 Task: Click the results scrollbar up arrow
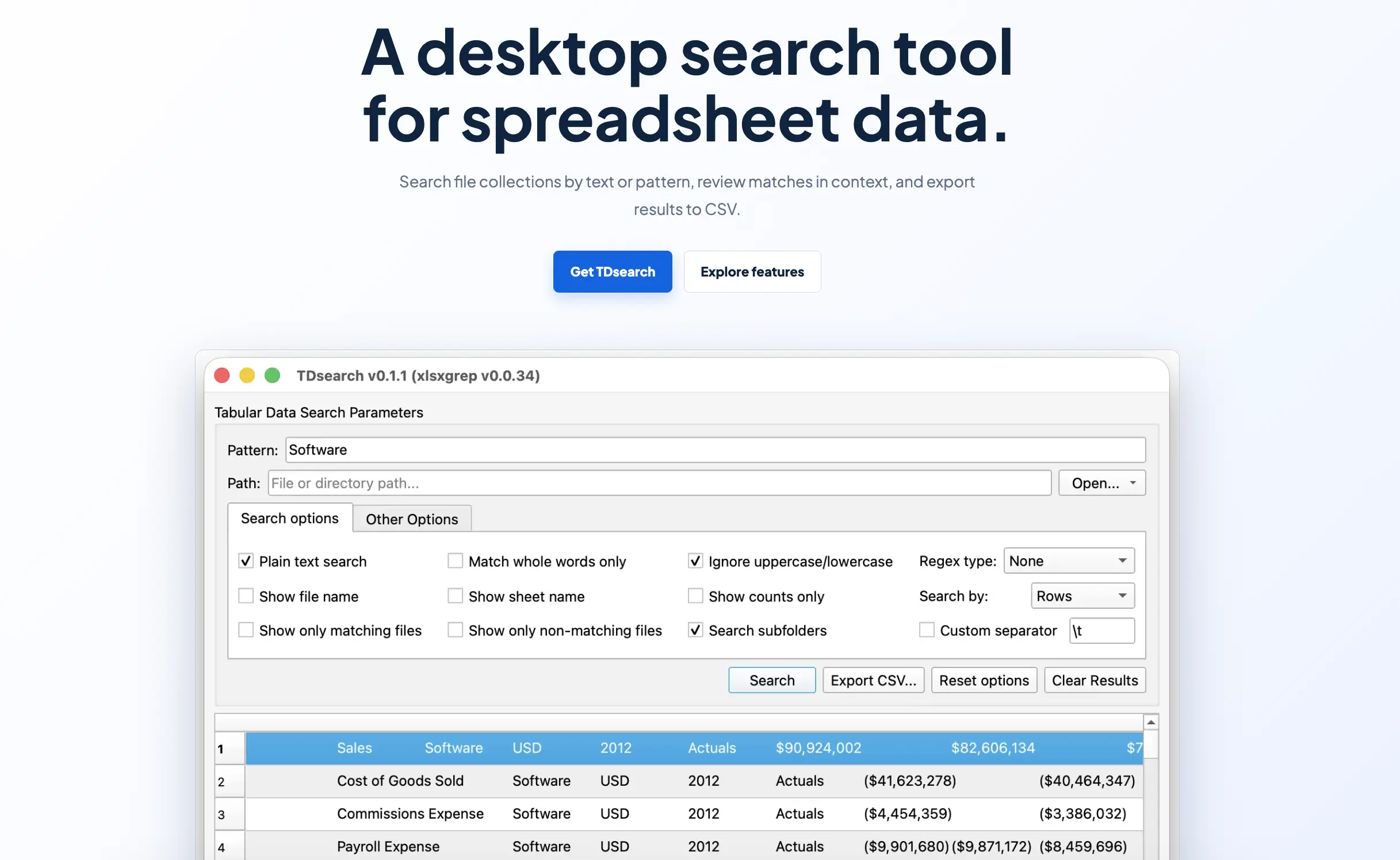click(x=1151, y=722)
